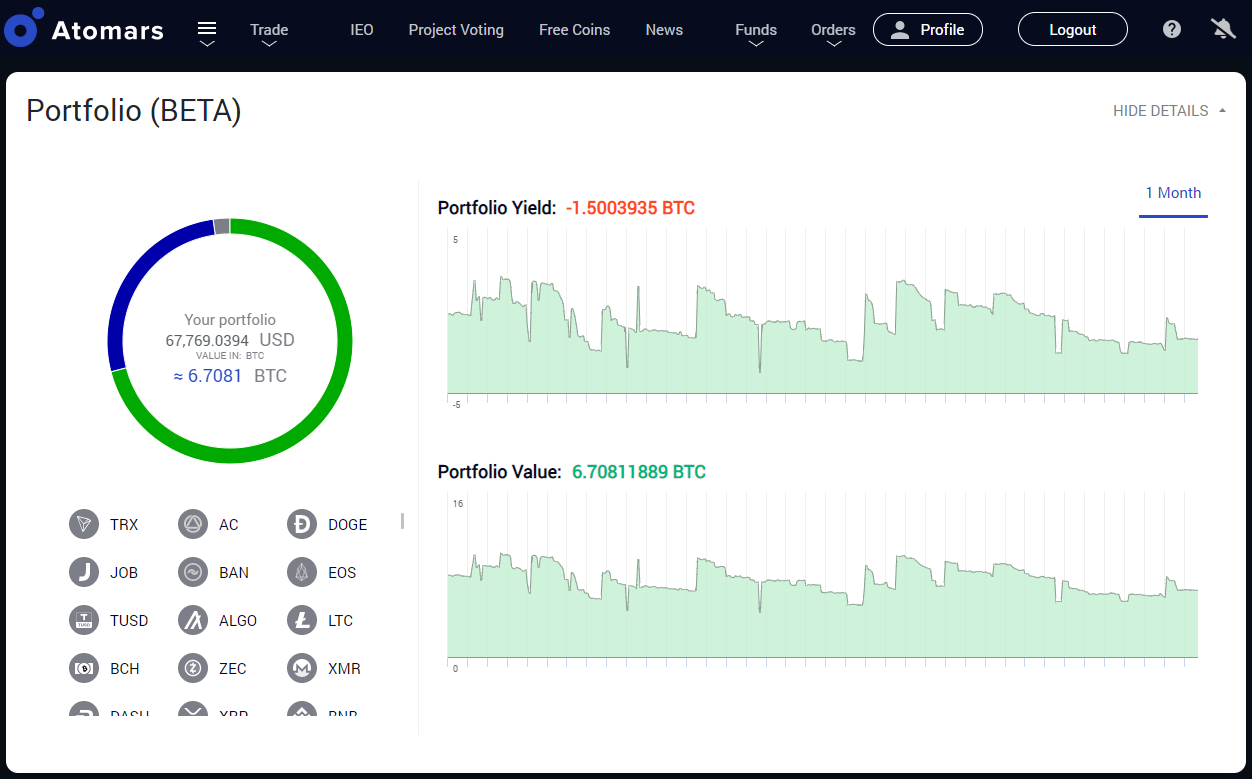Screen dimensions: 1252x779
Task: Click the coin list scrollbar
Action: click(403, 521)
